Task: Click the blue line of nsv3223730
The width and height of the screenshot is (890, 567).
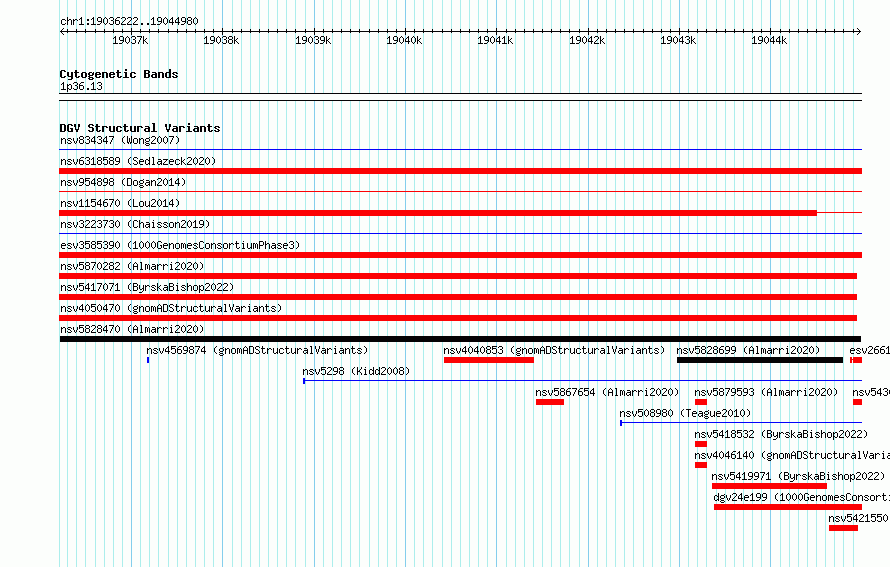Action: pos(460,234)
